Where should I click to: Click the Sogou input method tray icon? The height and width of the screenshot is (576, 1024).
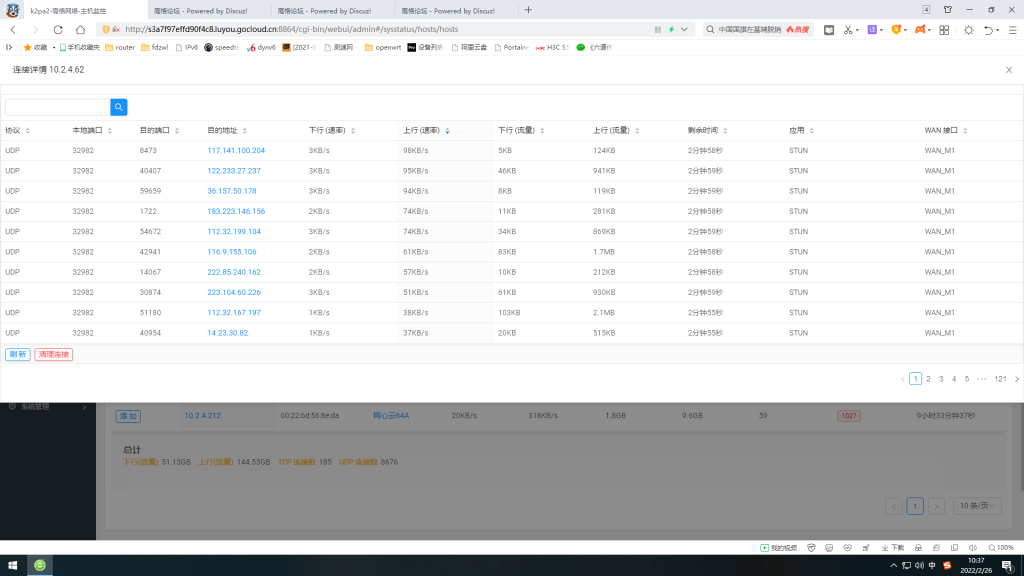pyautogui.click(x=947, y=566)
